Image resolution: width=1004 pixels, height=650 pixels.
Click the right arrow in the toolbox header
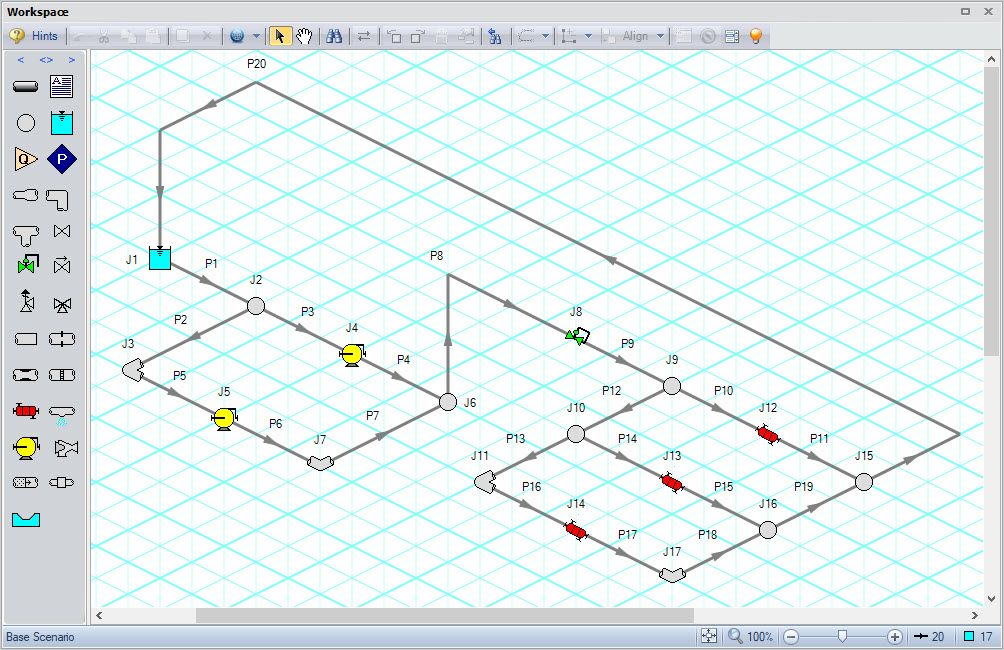pos(70,60)
